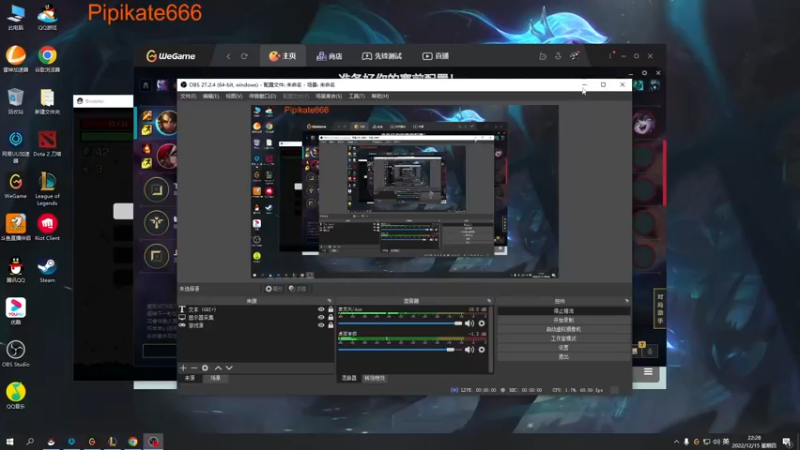Open the WeGame 先锋测试 tab

[x=382, y=56]
